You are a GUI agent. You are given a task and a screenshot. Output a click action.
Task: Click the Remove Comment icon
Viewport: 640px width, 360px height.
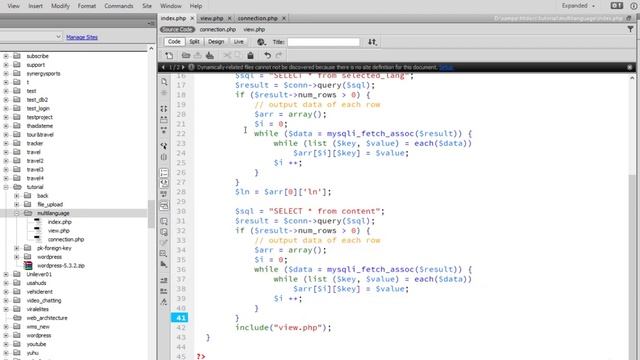(x=164, y=232)
